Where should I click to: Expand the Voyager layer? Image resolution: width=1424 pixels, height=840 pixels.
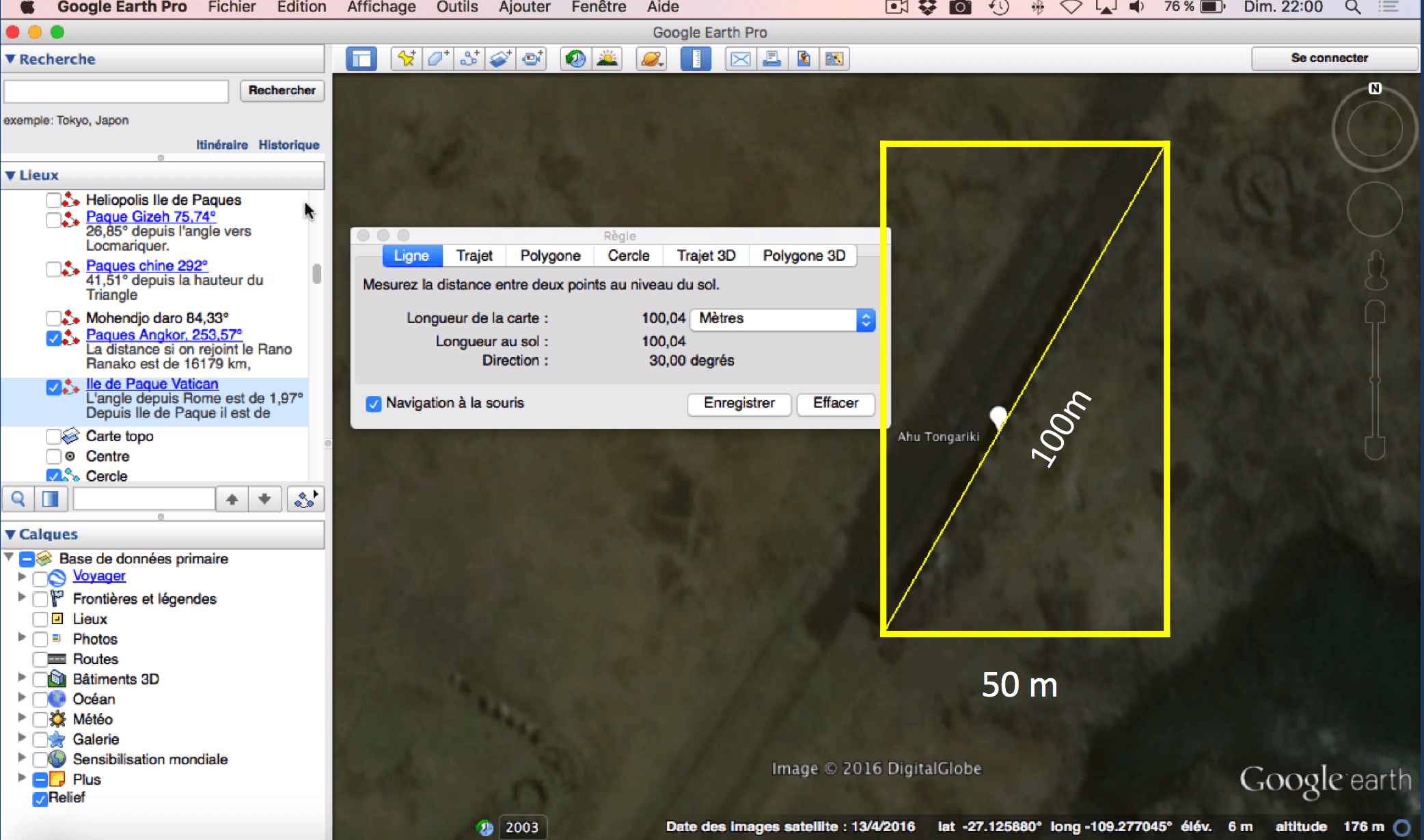click(x=22, y=577)
